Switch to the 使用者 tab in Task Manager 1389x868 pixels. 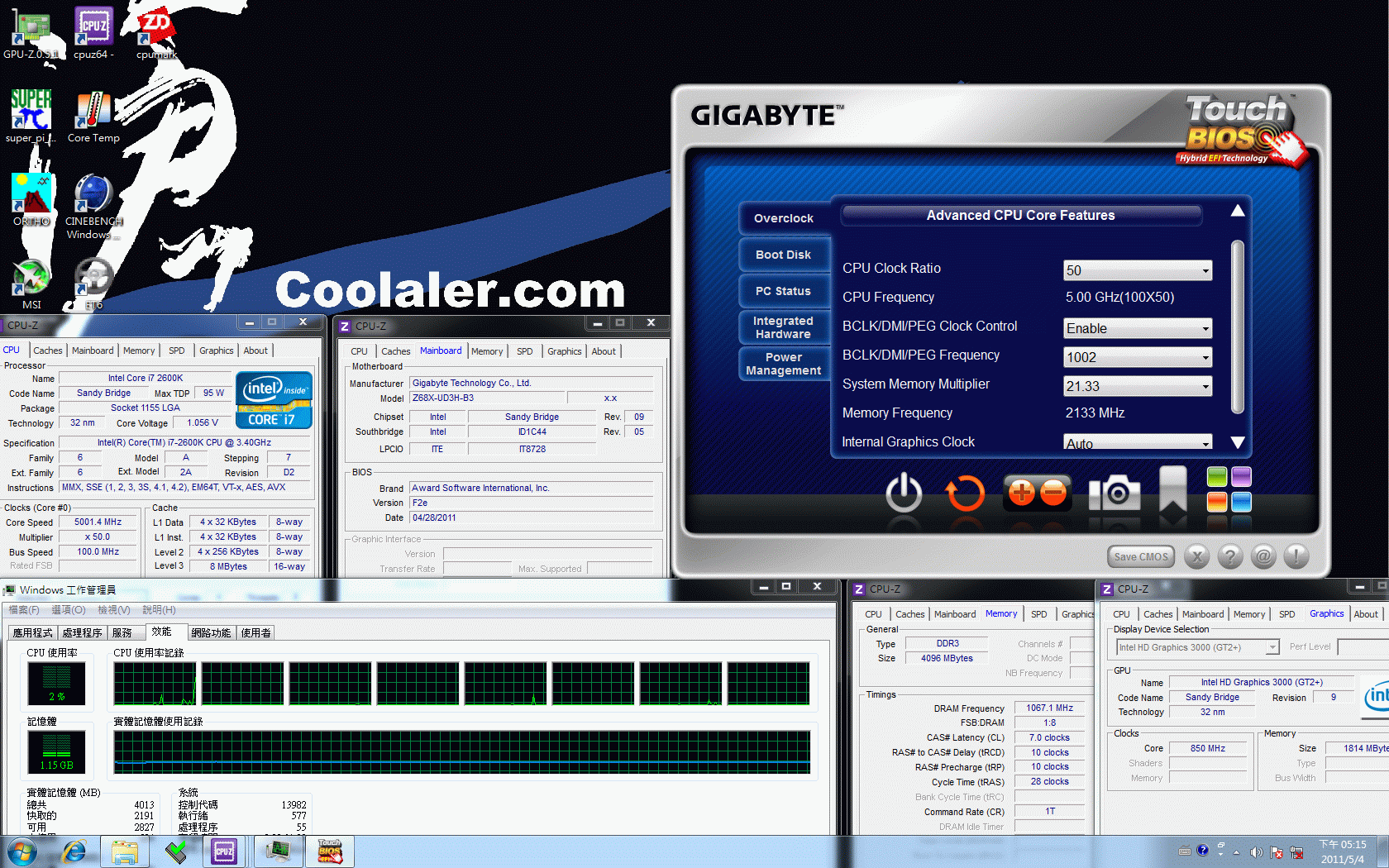click(x=256, y=633)
